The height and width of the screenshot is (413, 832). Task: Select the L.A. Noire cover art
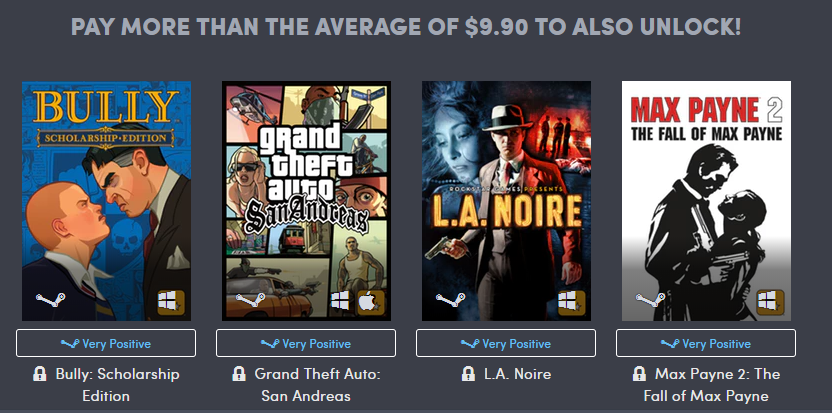coord(506,201)
